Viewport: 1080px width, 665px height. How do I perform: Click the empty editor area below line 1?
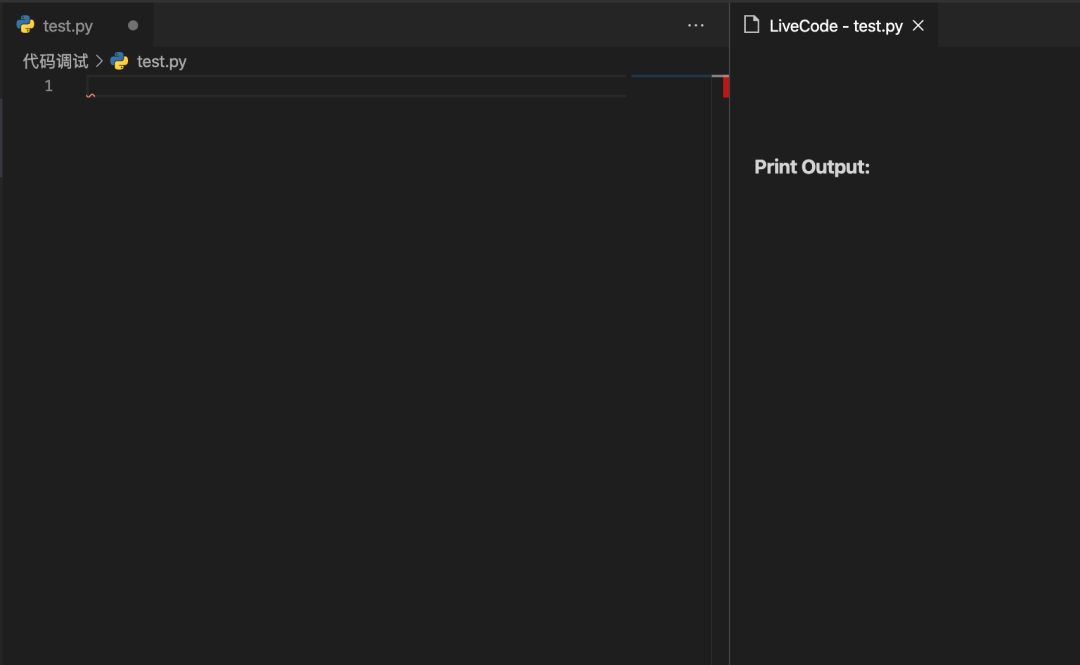click(350, 350)
